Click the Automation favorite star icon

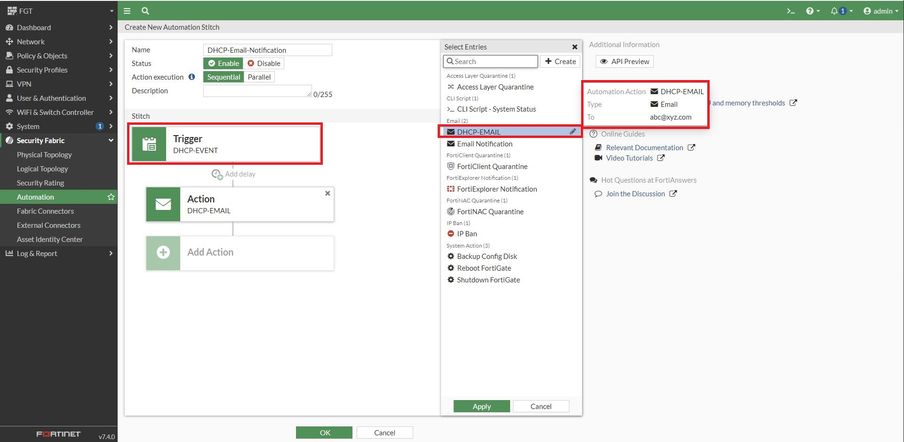click(x=111, y=197)
